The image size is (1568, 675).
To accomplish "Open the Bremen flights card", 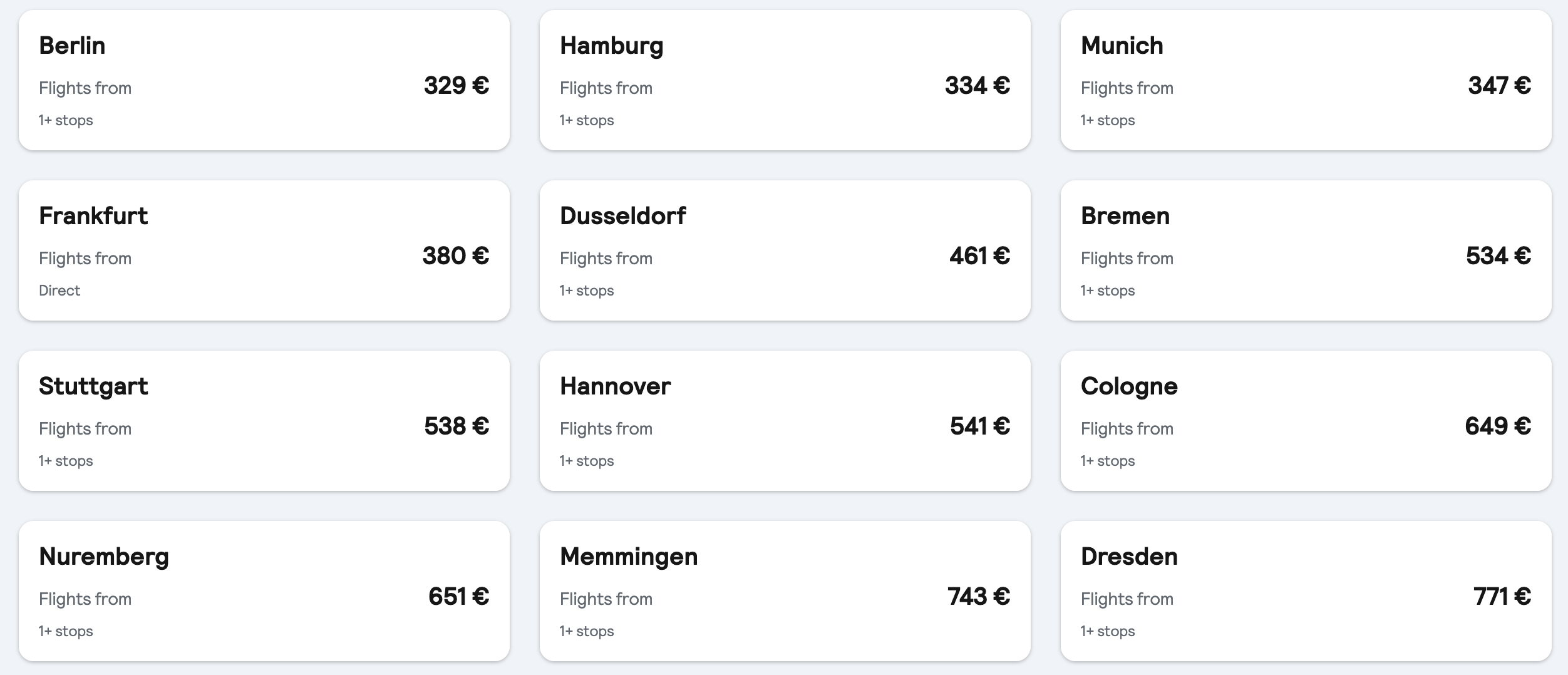I will point(1306,250).
